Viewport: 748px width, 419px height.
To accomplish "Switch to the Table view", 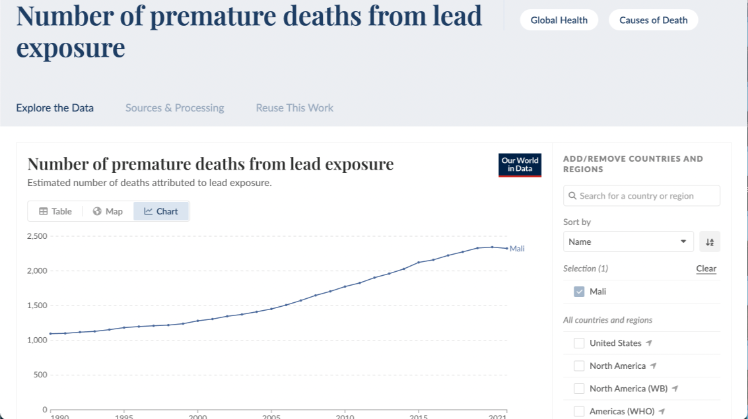I will tap(56, 211).
